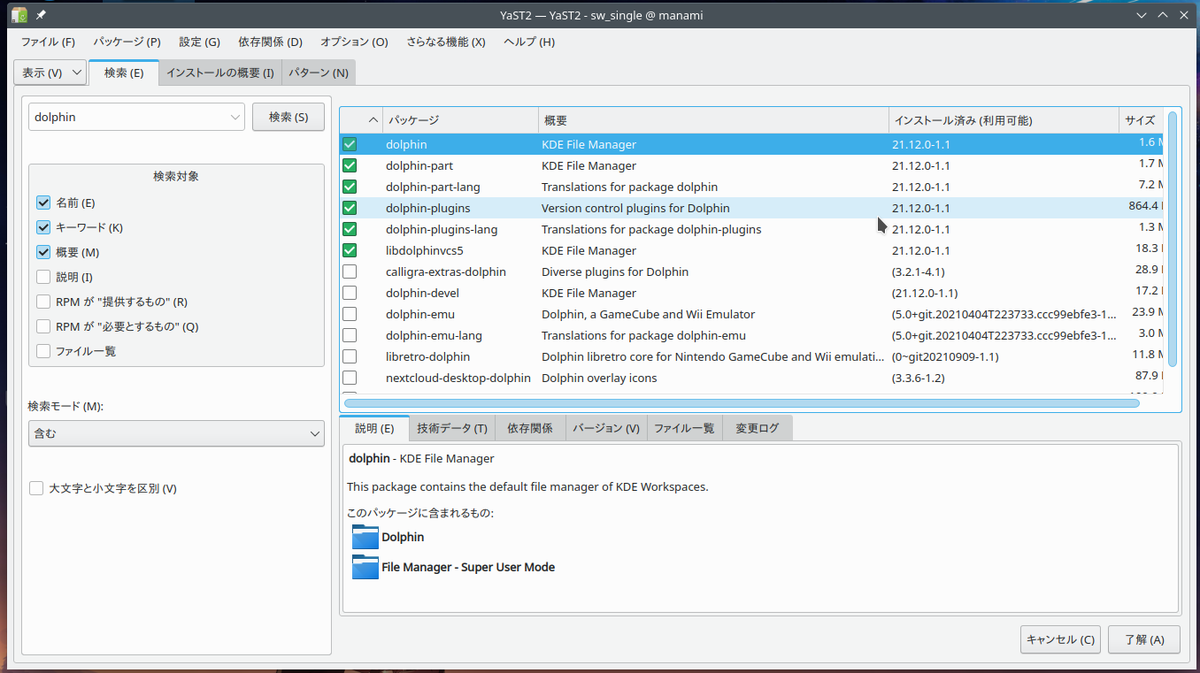Uncheck キーワード (K) search option
This screenshot has width=1200, height=673.
[43, 228]
